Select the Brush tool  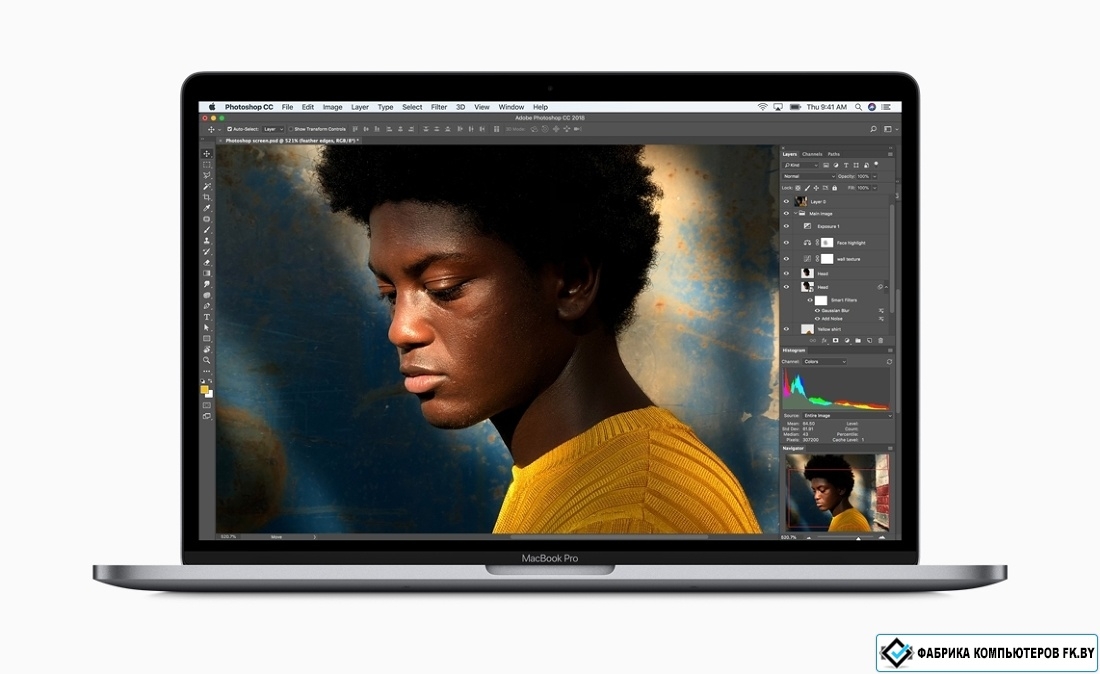(207, 229)
